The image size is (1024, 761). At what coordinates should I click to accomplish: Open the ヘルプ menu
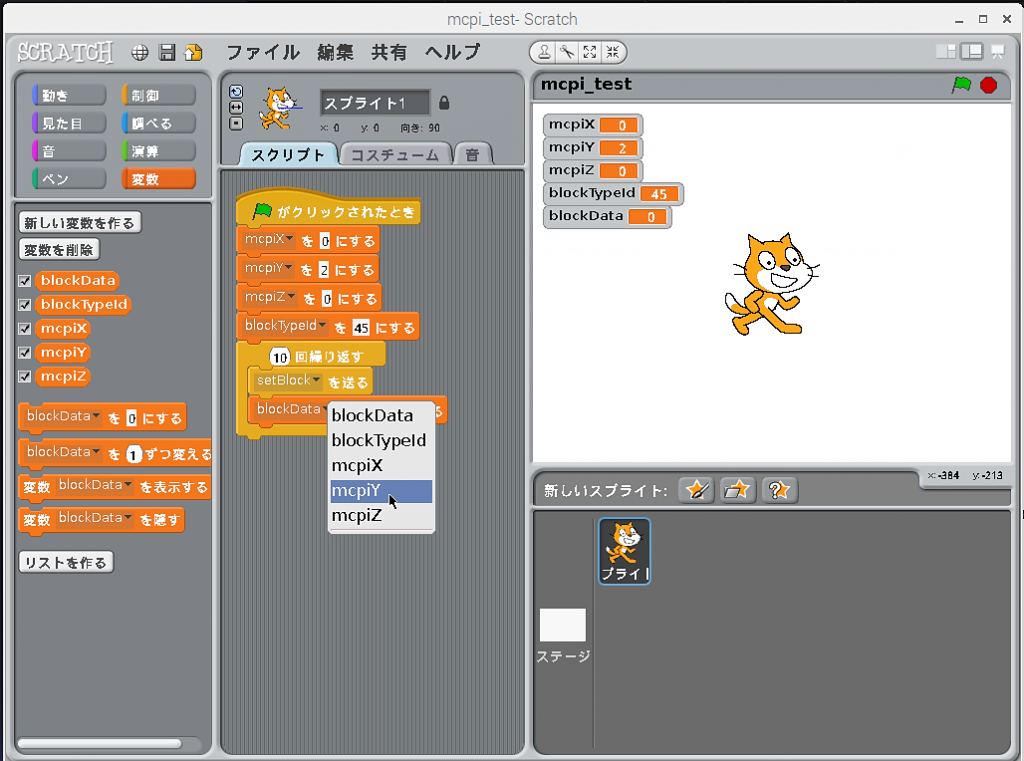point(453,52)
